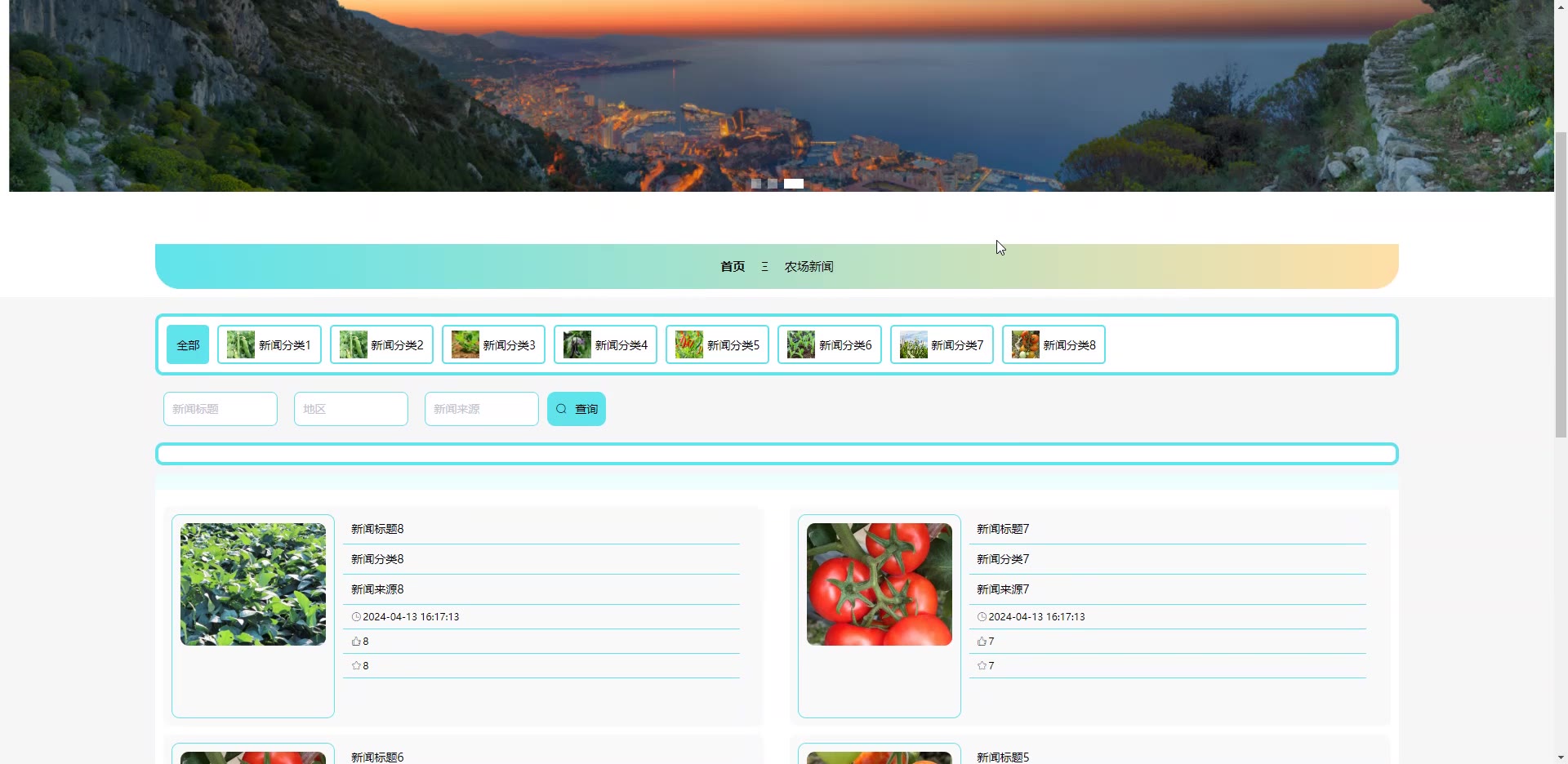Click 新闻分类8 label in the 新闻标题8 card
The height and width of the screenshot is (764, 1568).
pyautogui.click(x=377, y=559)
